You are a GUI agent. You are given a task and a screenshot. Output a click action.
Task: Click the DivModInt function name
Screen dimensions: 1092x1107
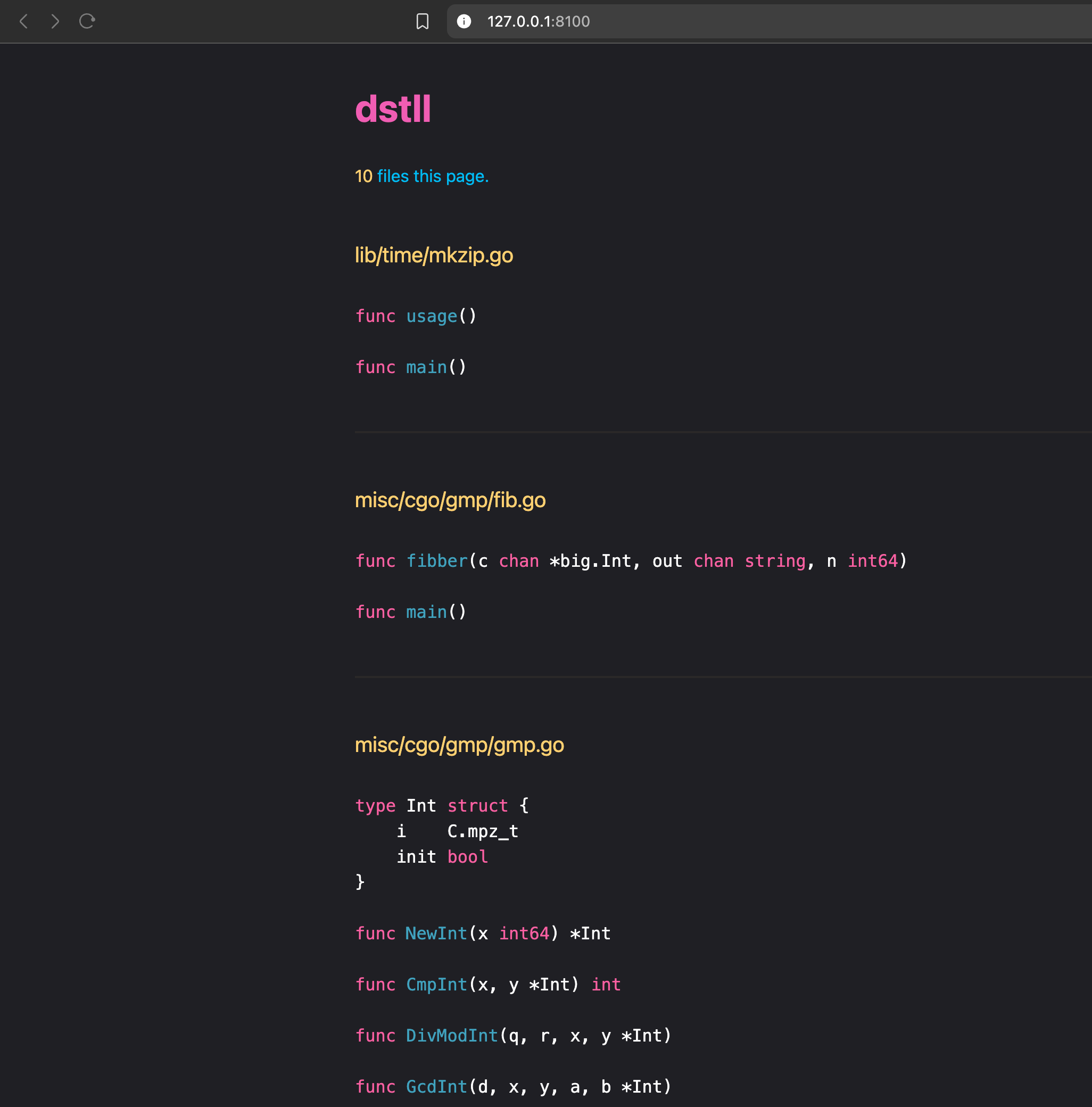click(451, 1035)
